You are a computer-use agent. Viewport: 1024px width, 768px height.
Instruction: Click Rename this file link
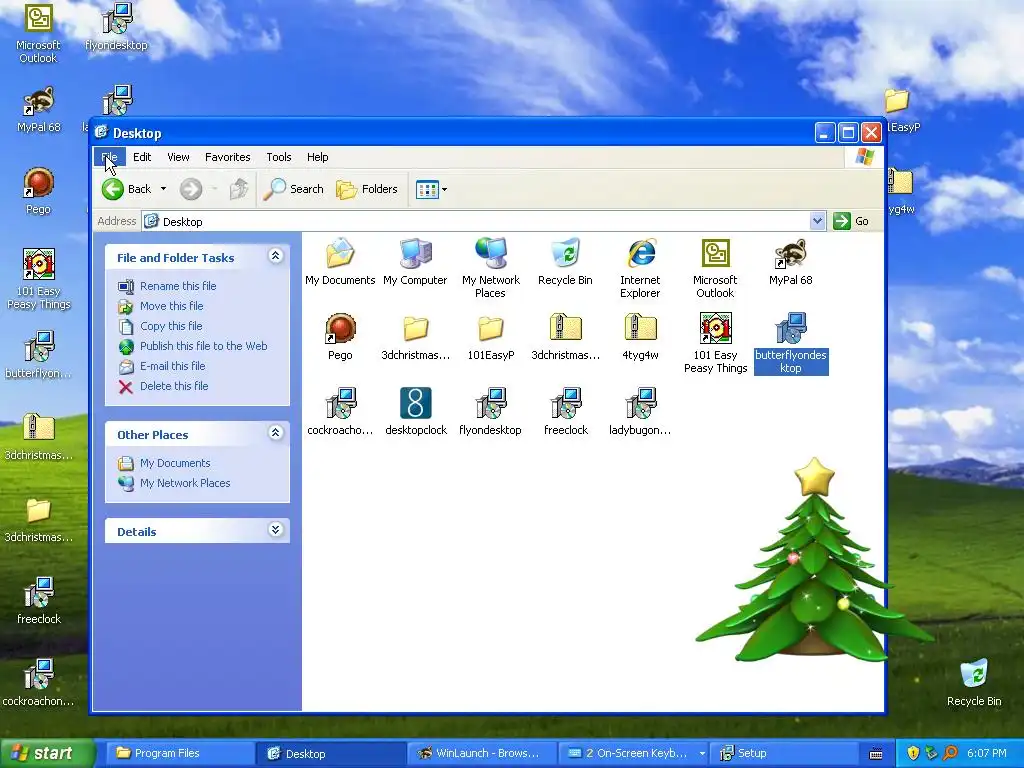[x=178, y=286]
